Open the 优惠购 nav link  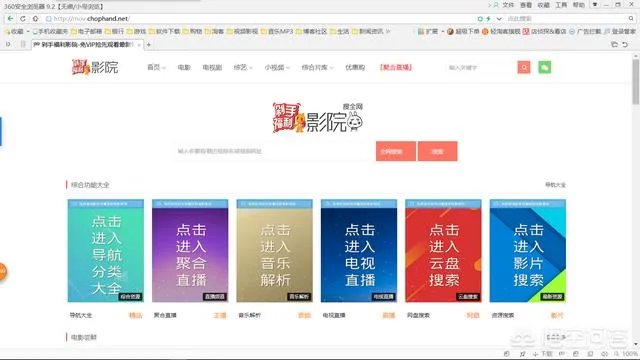[355, 67]
